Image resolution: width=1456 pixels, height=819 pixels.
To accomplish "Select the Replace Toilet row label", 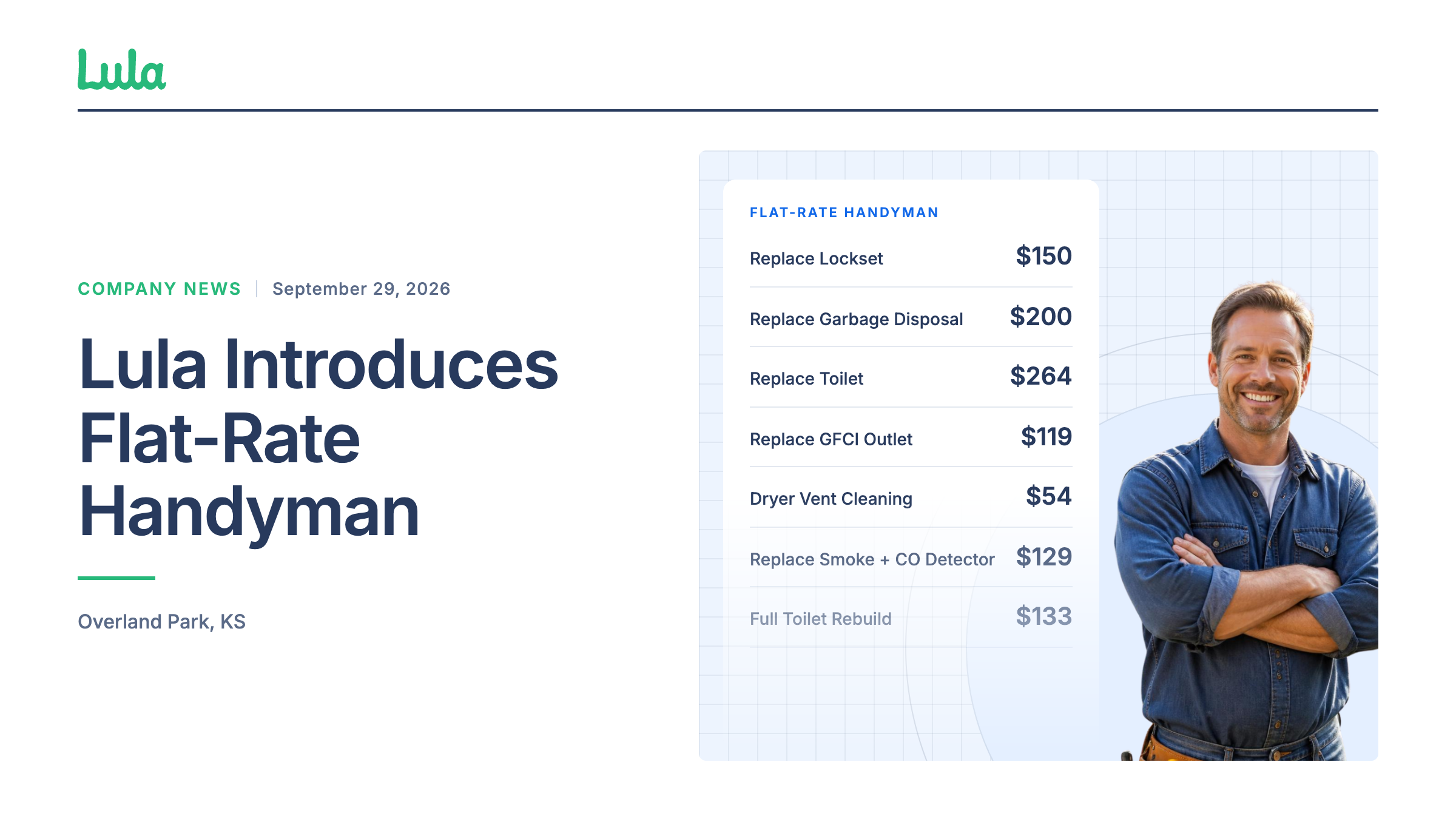I will tap(806, 379).
